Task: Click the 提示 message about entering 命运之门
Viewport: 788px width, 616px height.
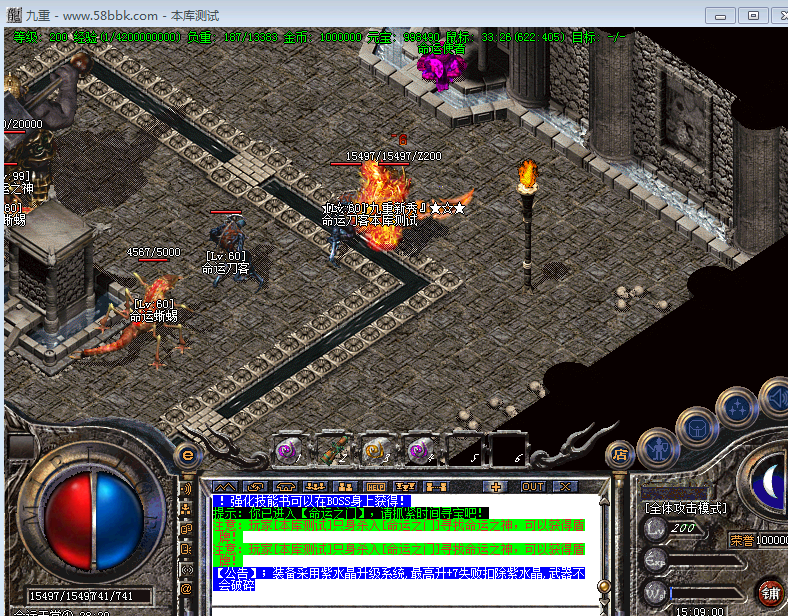Action: pyautogui.click(x=350, y=514)
